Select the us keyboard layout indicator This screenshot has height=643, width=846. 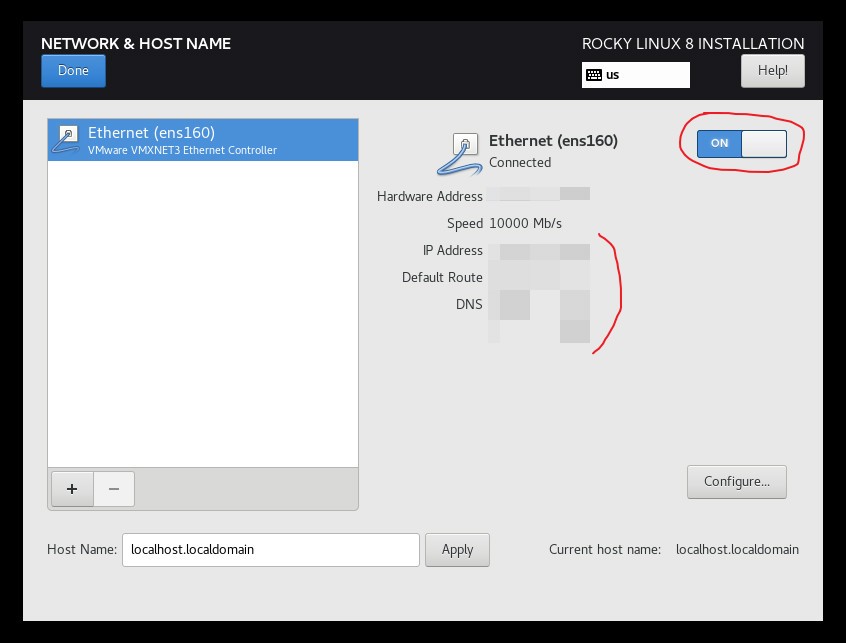click(x=636, y=75)
